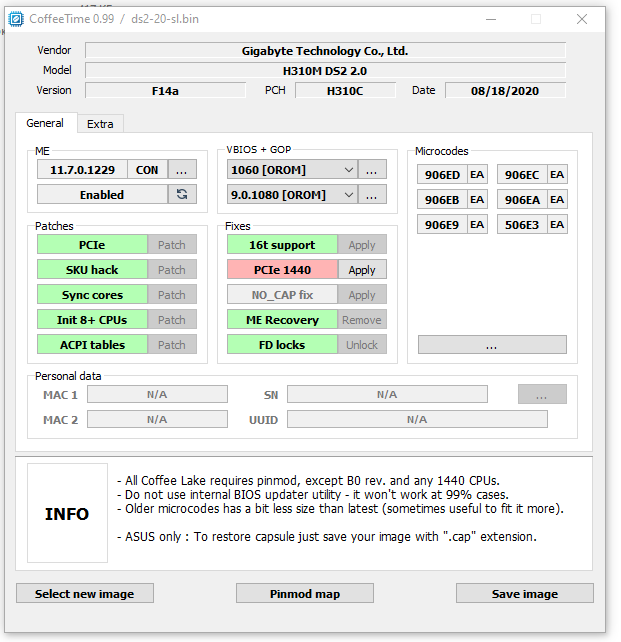Screen dimensions: 621x642
Task: Click the Personal data '...' button
Action: tap(542, 394)
